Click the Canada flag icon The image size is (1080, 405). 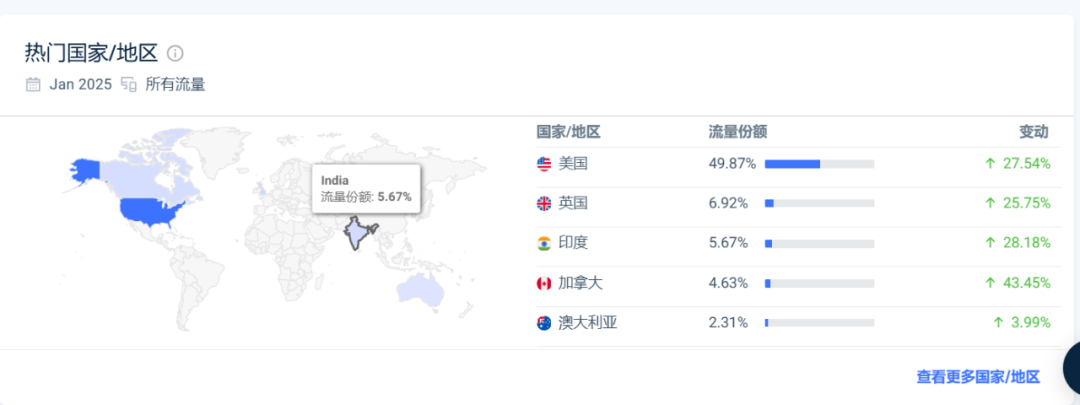click(544, 283)
